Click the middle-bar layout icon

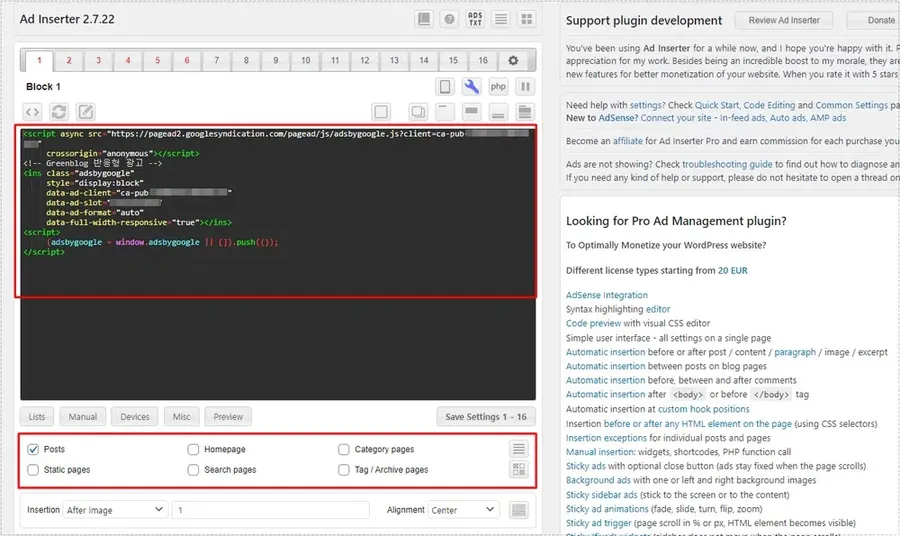click(x=471, y=112)
